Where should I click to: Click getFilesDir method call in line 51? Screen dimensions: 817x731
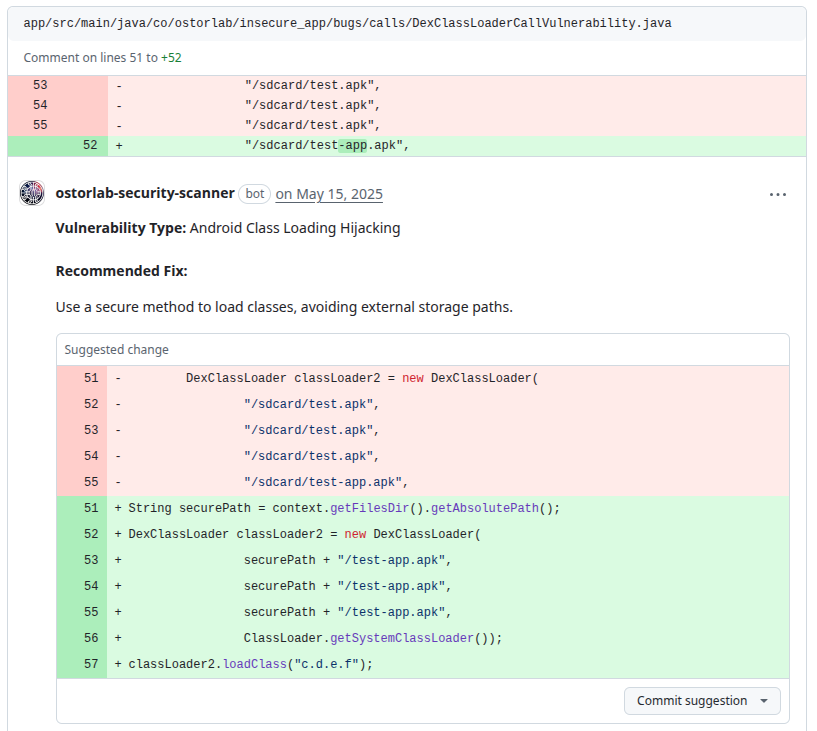pos(369,509)
